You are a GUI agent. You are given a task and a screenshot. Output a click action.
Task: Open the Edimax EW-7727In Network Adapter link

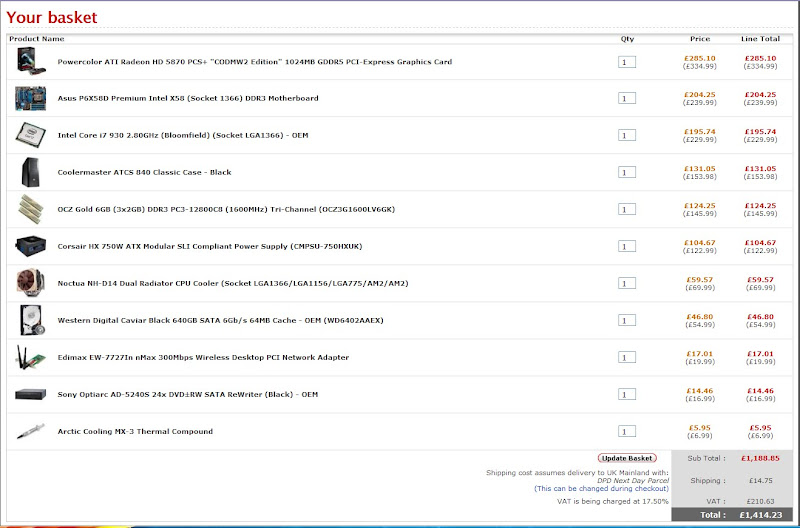pos(203,357)
